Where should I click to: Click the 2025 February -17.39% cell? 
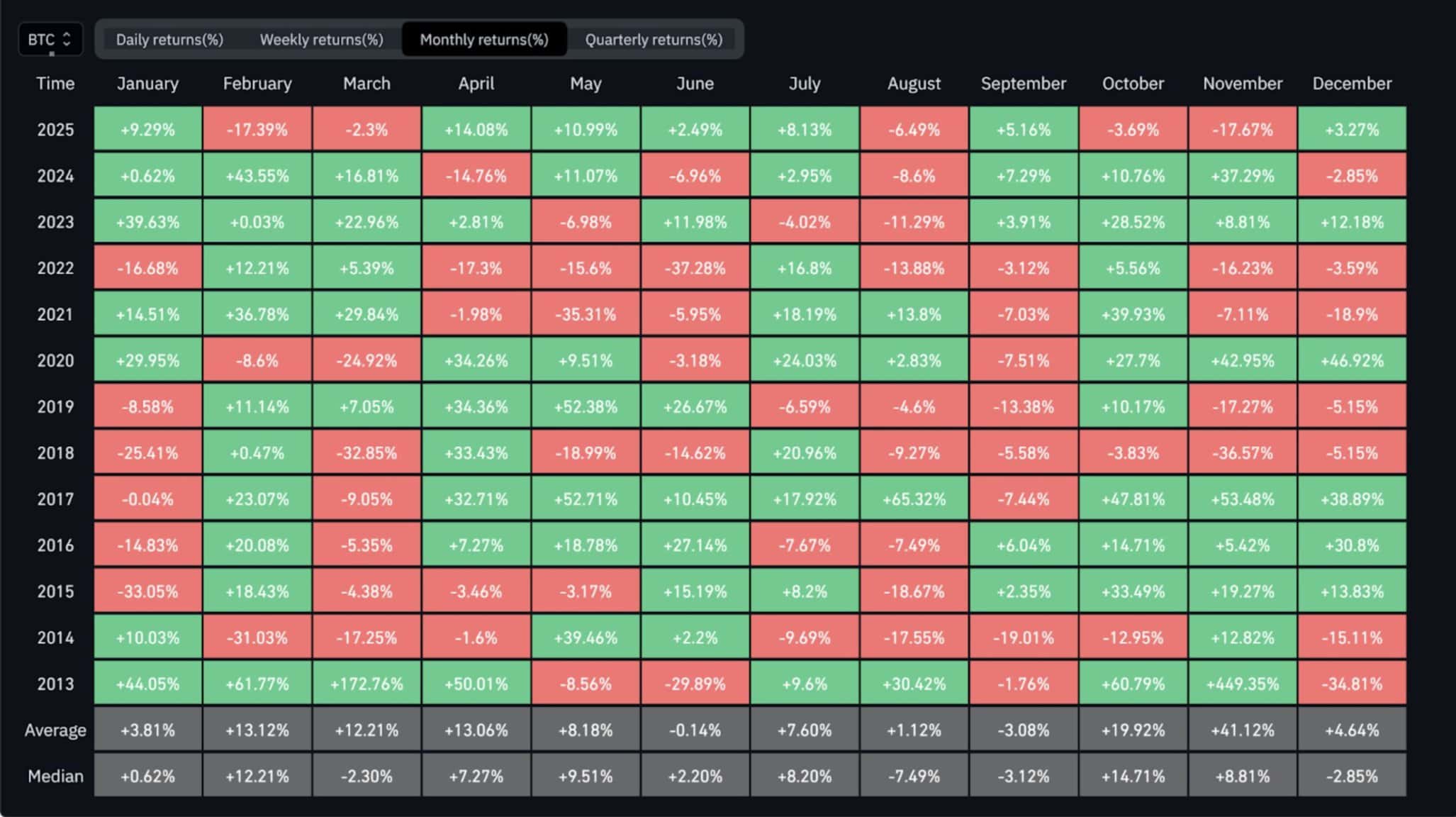point(257,130)
